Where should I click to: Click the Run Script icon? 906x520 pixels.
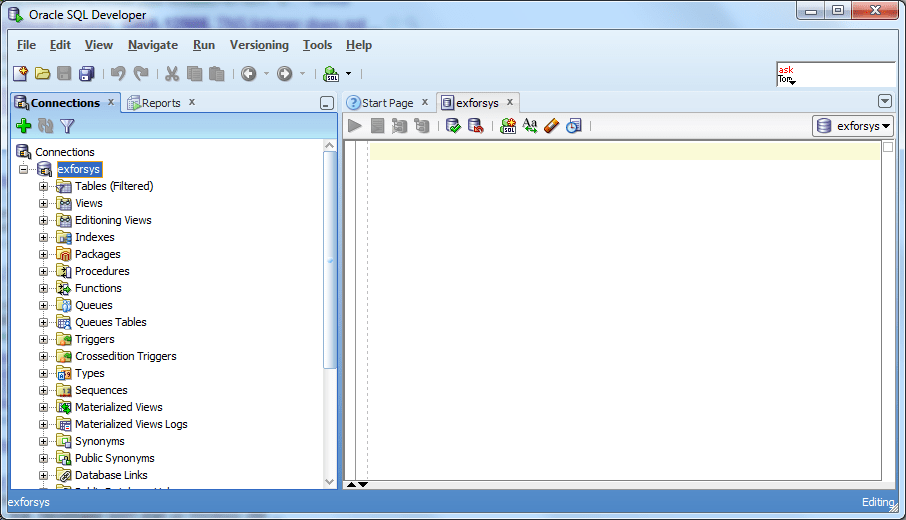click(377, 125)
